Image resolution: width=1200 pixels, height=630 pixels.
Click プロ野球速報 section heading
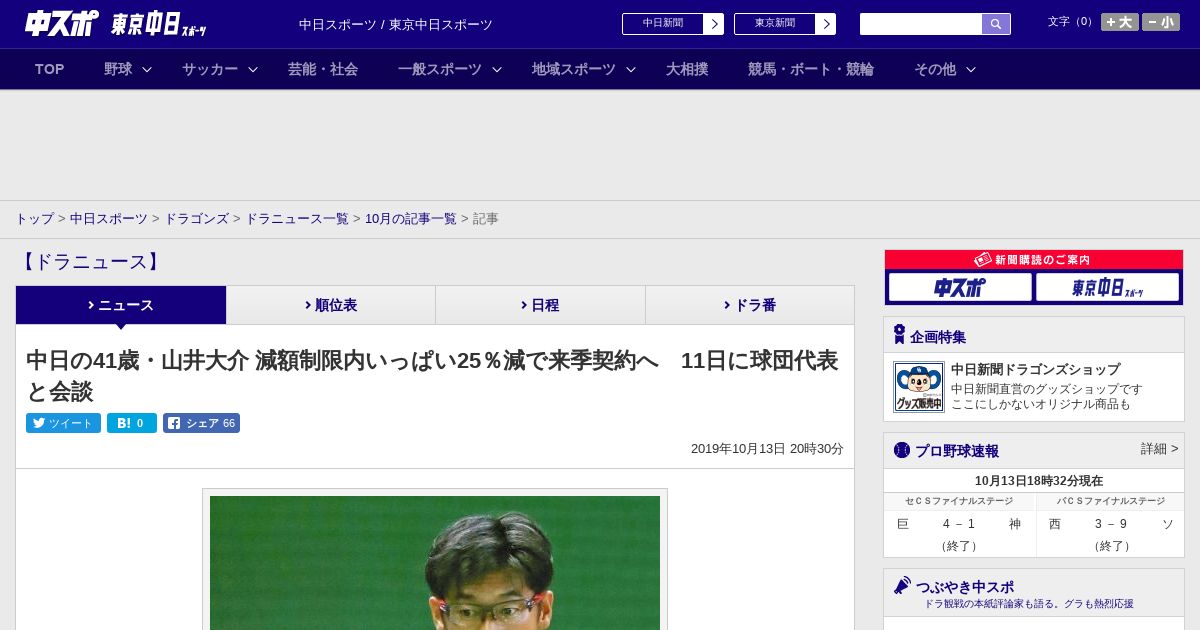(x=957, y=451)
